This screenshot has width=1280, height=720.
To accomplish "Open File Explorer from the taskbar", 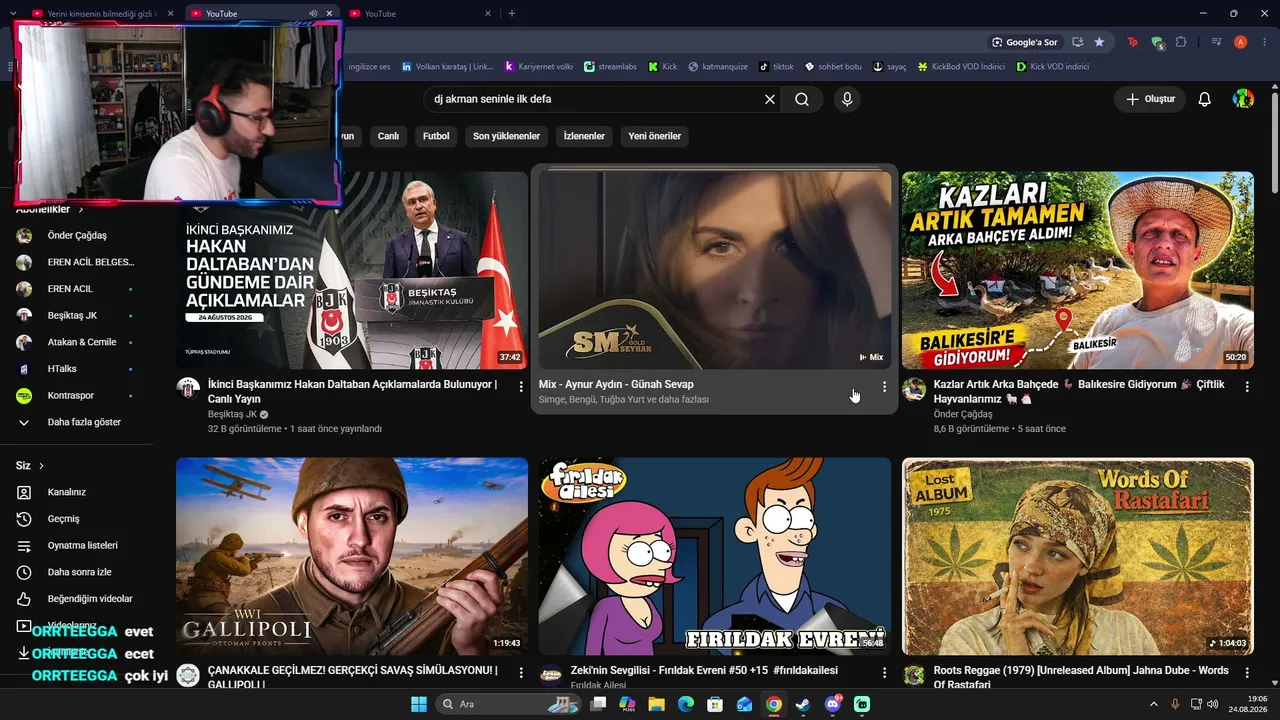I will (x=656, y=704).
